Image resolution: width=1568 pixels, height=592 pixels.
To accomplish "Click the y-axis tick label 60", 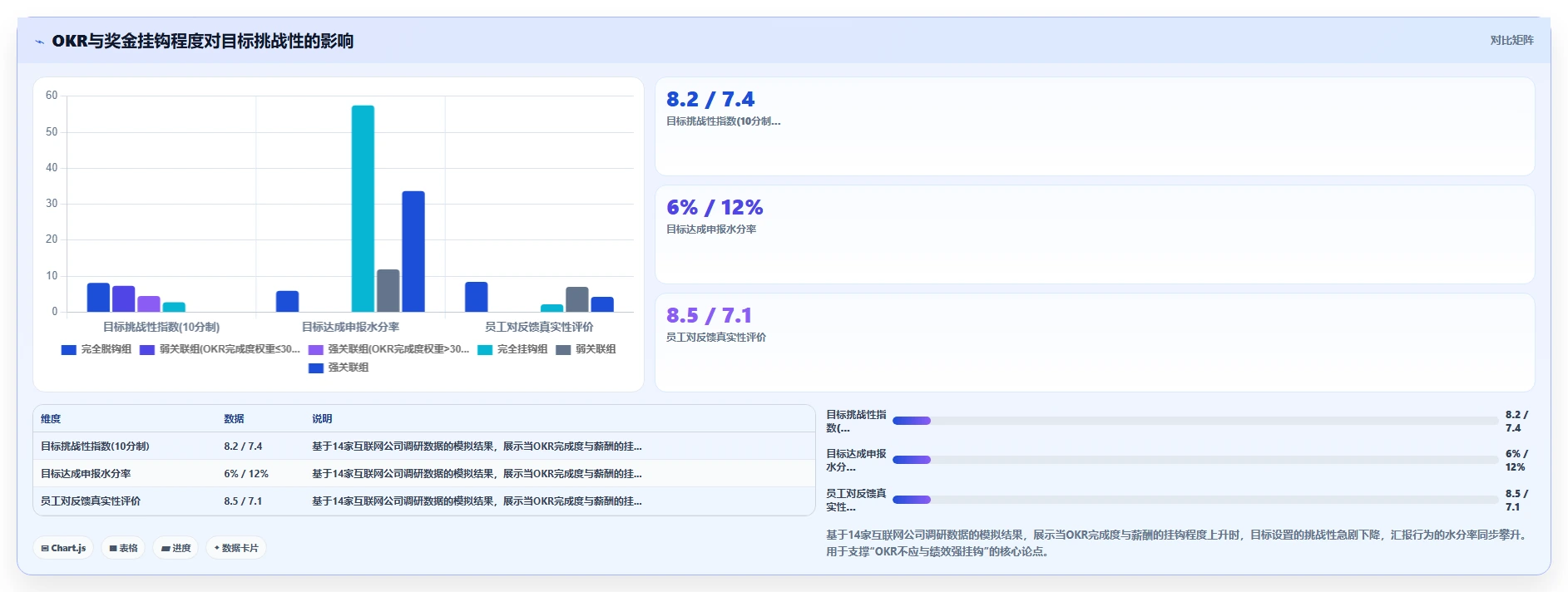I will click(x=52, y=96).
